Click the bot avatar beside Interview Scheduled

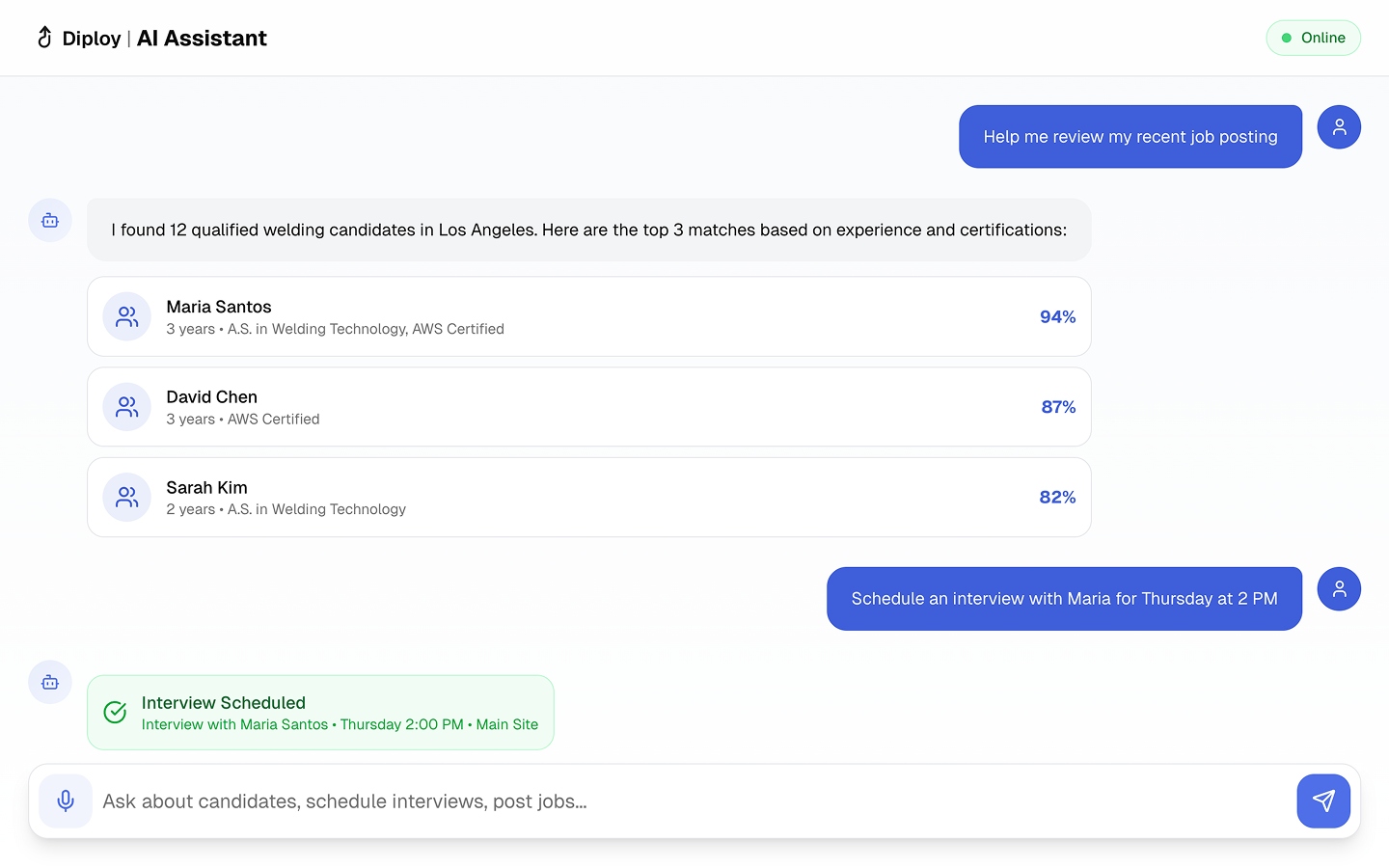coord(50,683)
